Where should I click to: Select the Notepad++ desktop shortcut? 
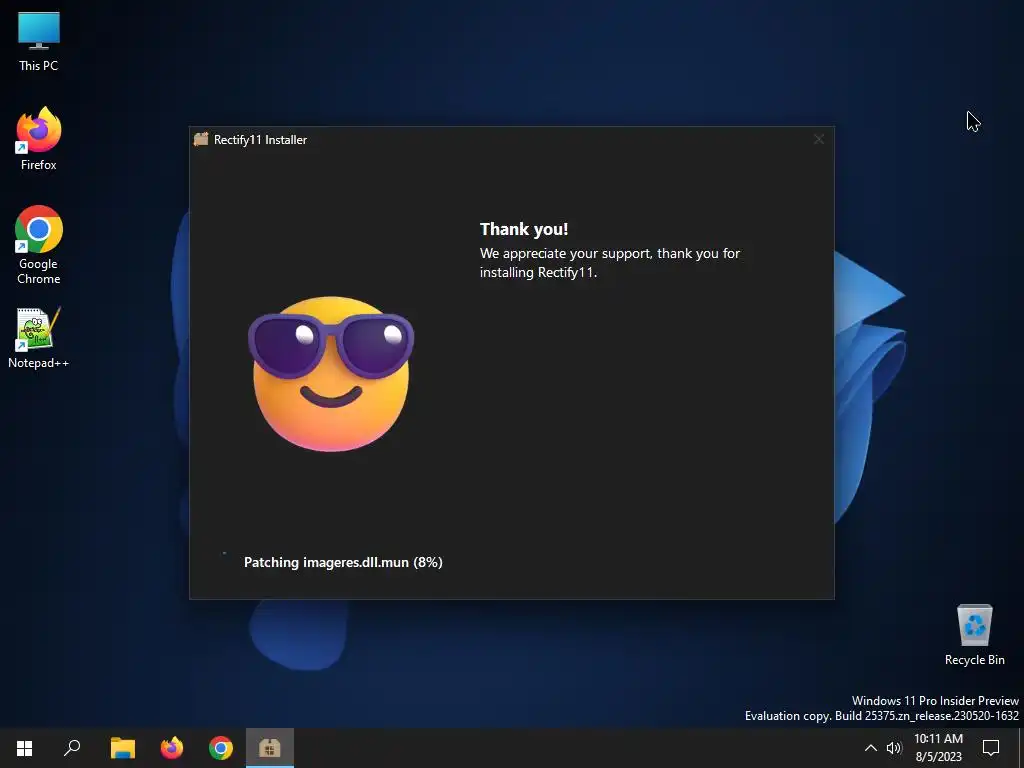point(39,338)
